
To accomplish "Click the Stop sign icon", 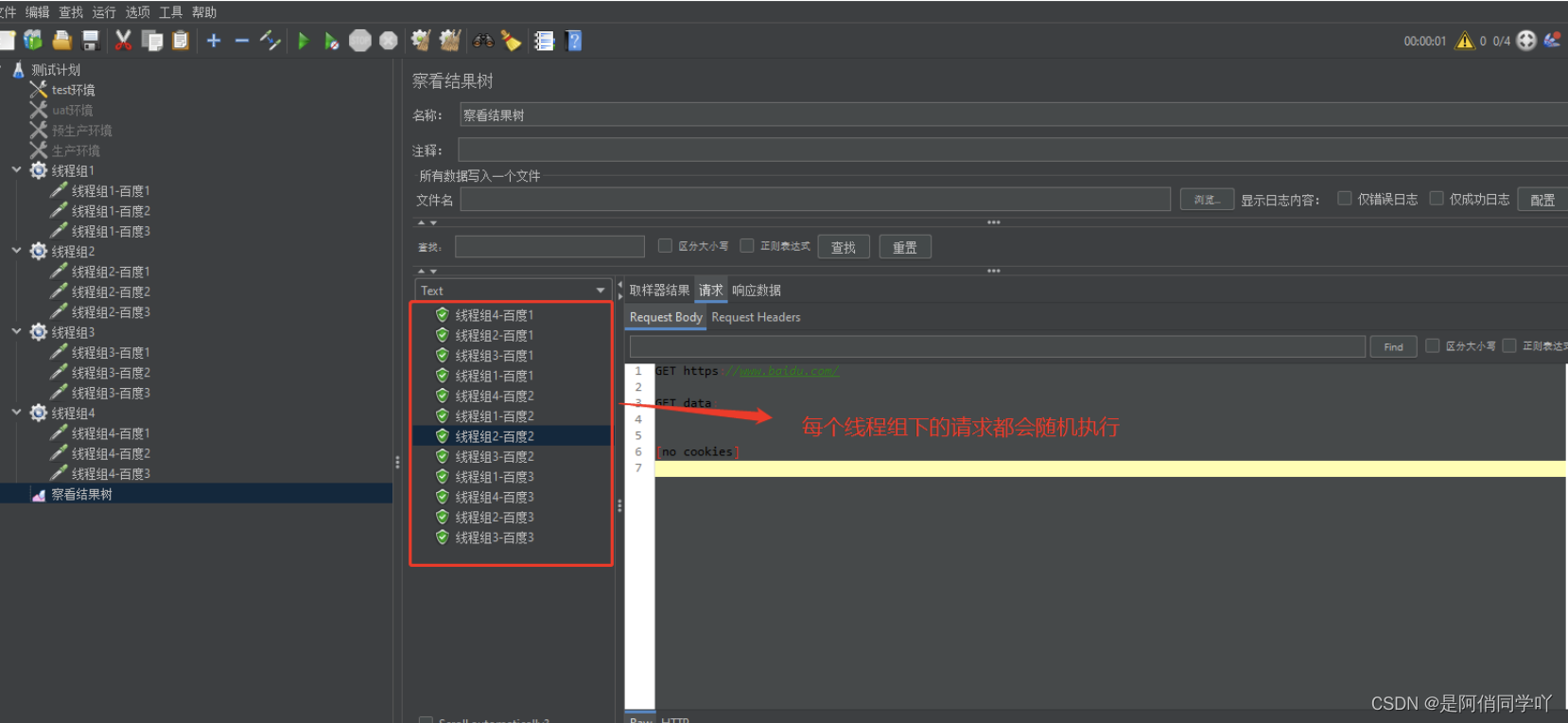I will pos(359,41).
